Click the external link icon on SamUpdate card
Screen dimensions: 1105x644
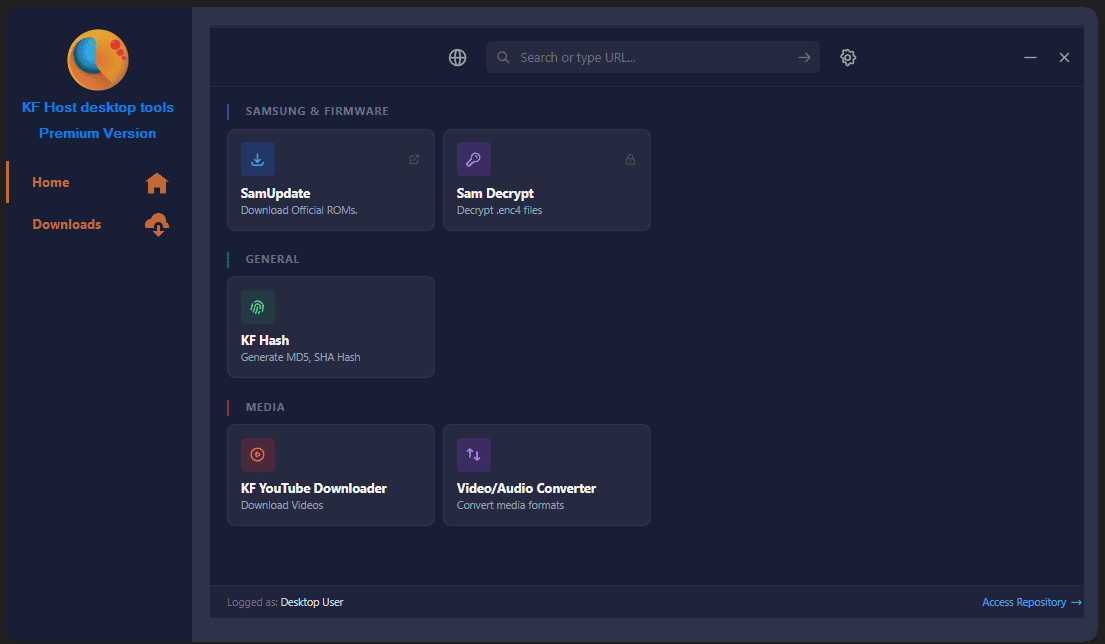point(414,158)
